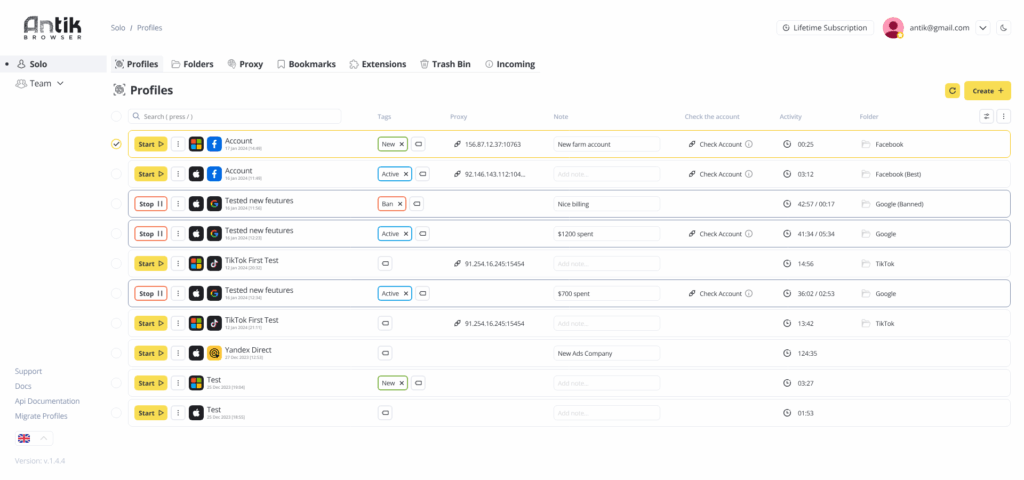Click the Create + button
1024x480 pixels.
pyautogui.click(x=987, y=91)
